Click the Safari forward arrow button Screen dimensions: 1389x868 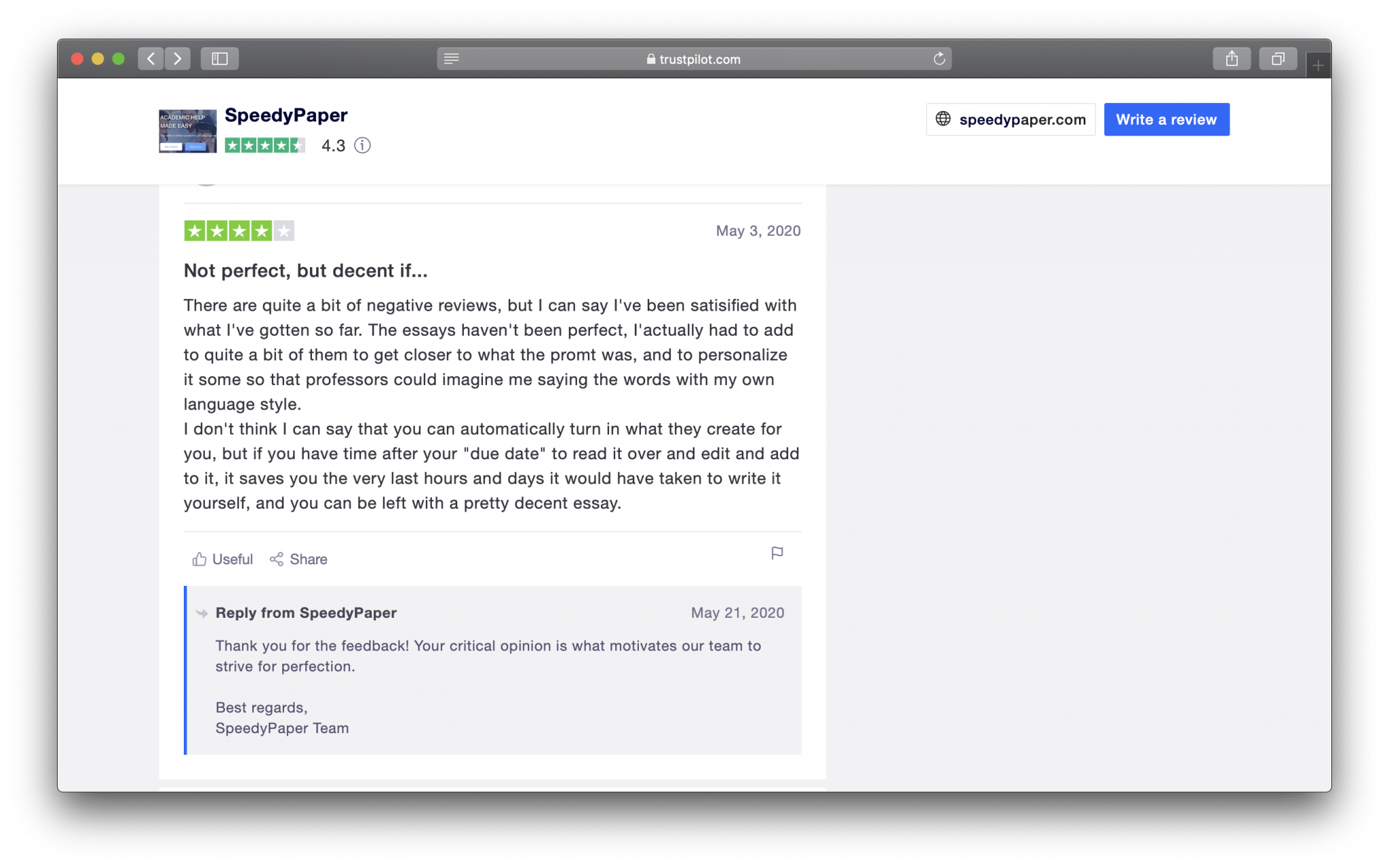[178, 59]
